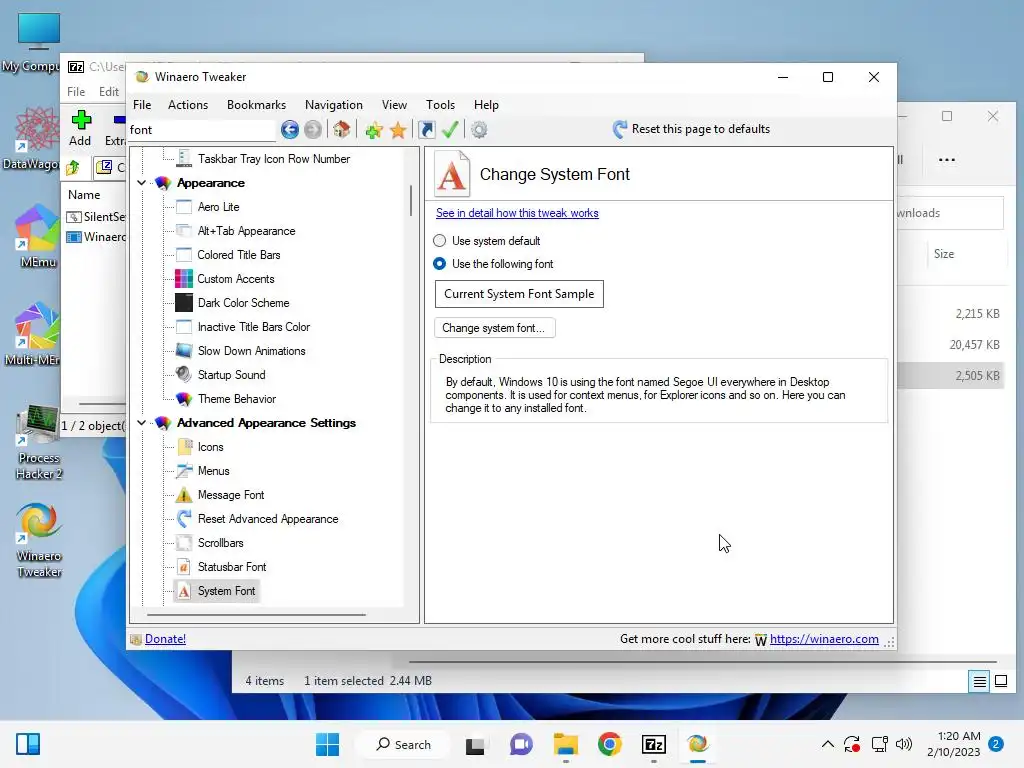The width and height of the screenshot is (1024, 768).
Task: Click the green checkmark toolbar icon
Action: (x=450, y=129)
